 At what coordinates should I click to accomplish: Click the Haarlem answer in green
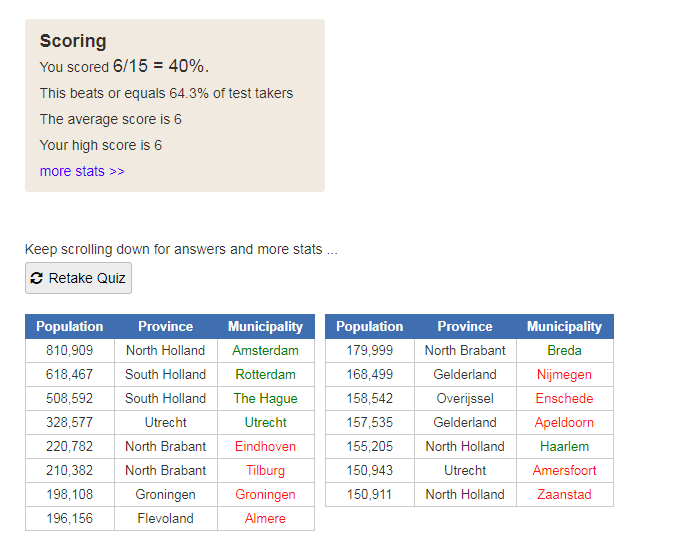(564, 447)
